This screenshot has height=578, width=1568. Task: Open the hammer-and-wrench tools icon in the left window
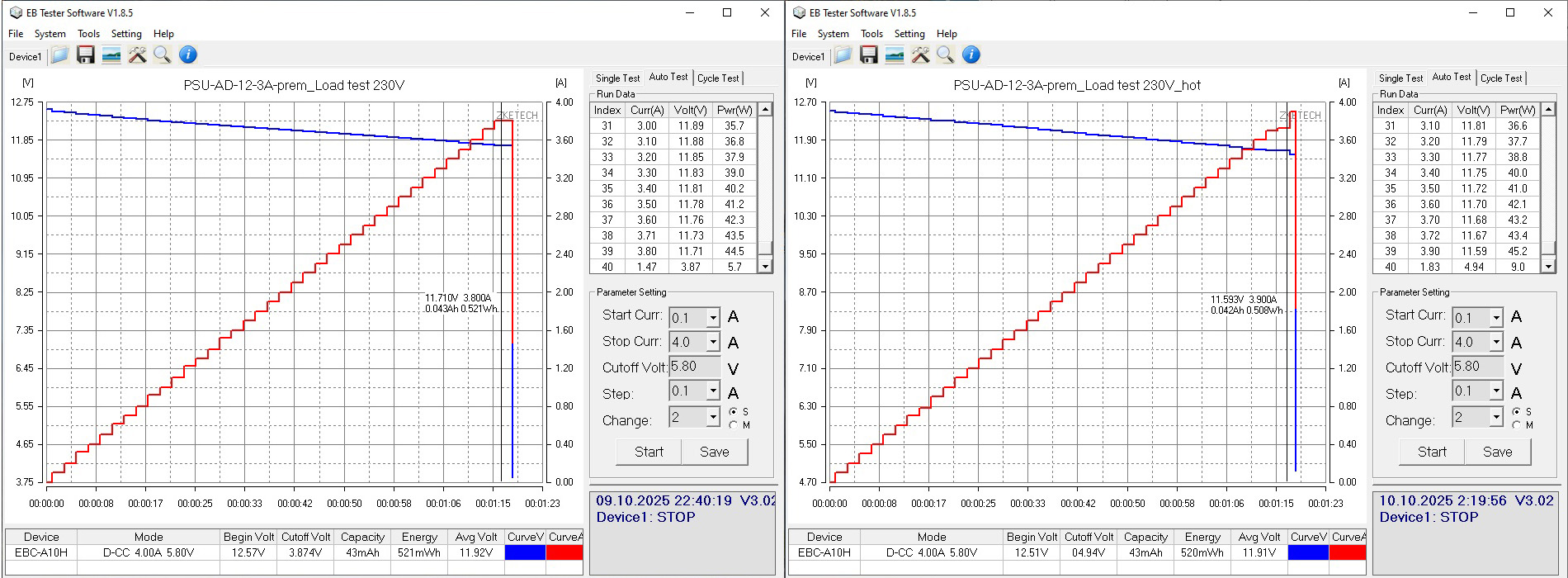point(137,55)
